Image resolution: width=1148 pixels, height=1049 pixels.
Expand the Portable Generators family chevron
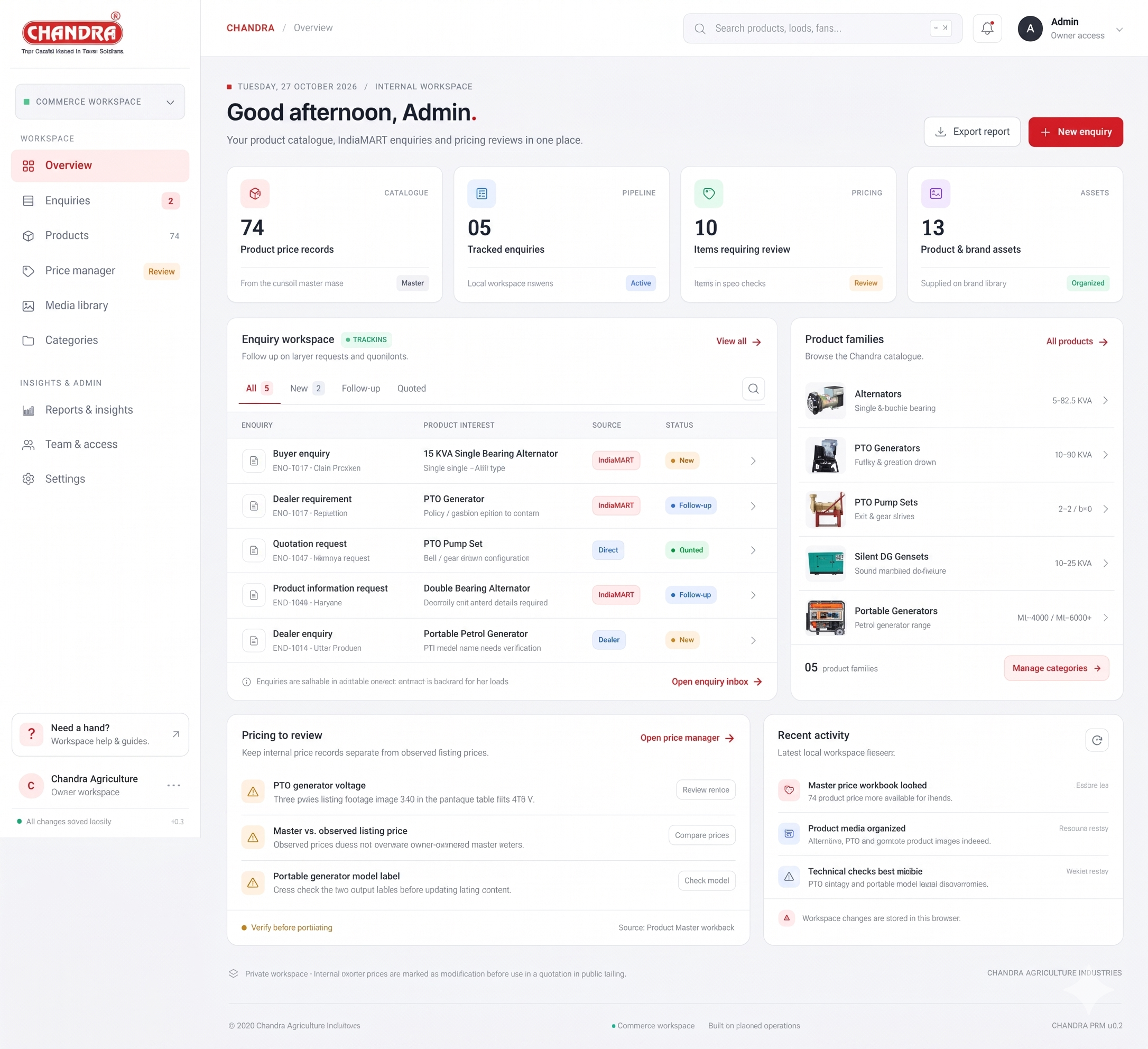[1105, 618]
